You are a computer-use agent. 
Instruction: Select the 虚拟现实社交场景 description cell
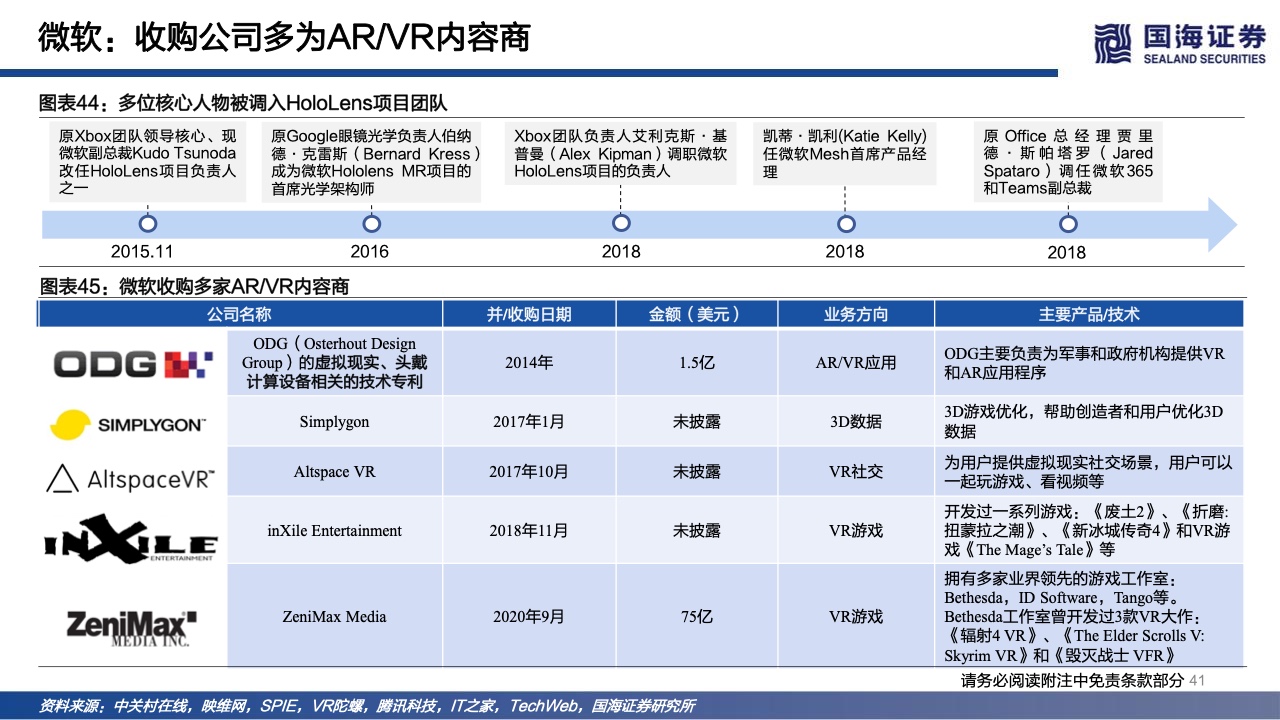click(1089, 472)
